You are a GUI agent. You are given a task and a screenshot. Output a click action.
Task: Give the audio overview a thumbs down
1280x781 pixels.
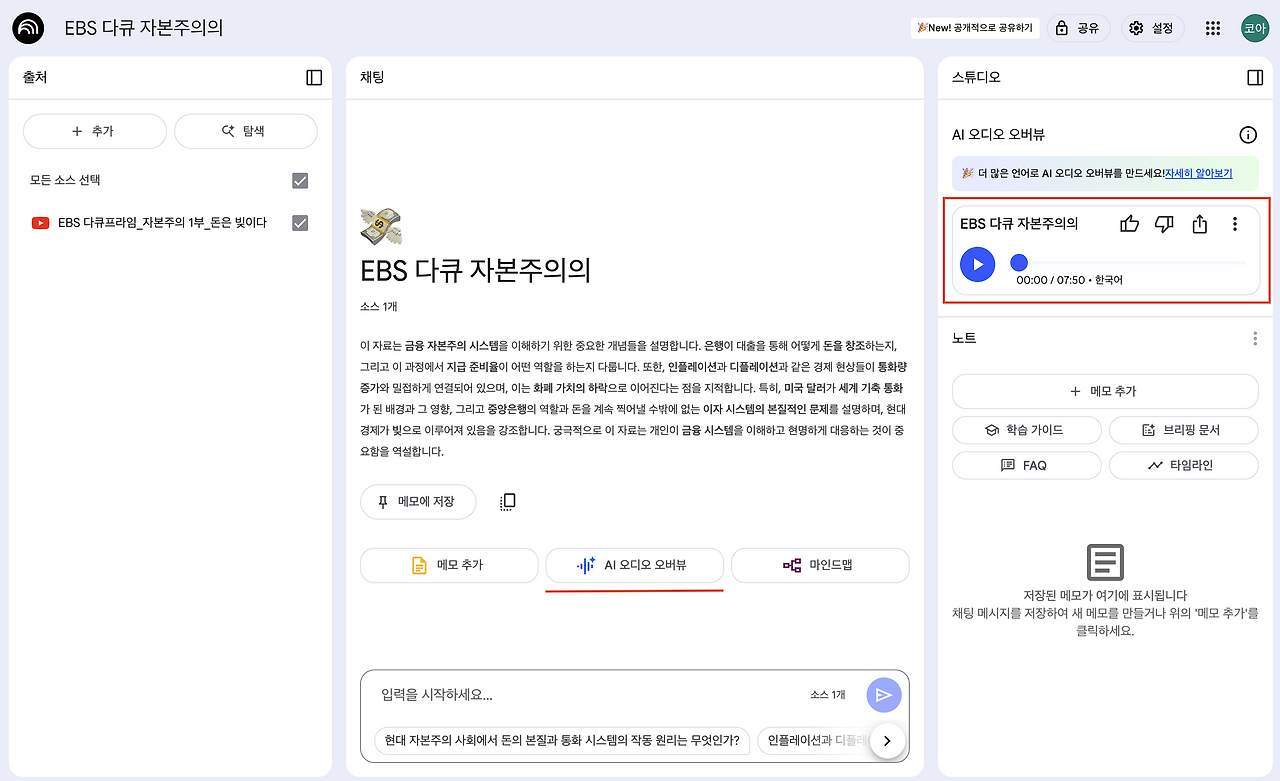(x=1164, y=224)
